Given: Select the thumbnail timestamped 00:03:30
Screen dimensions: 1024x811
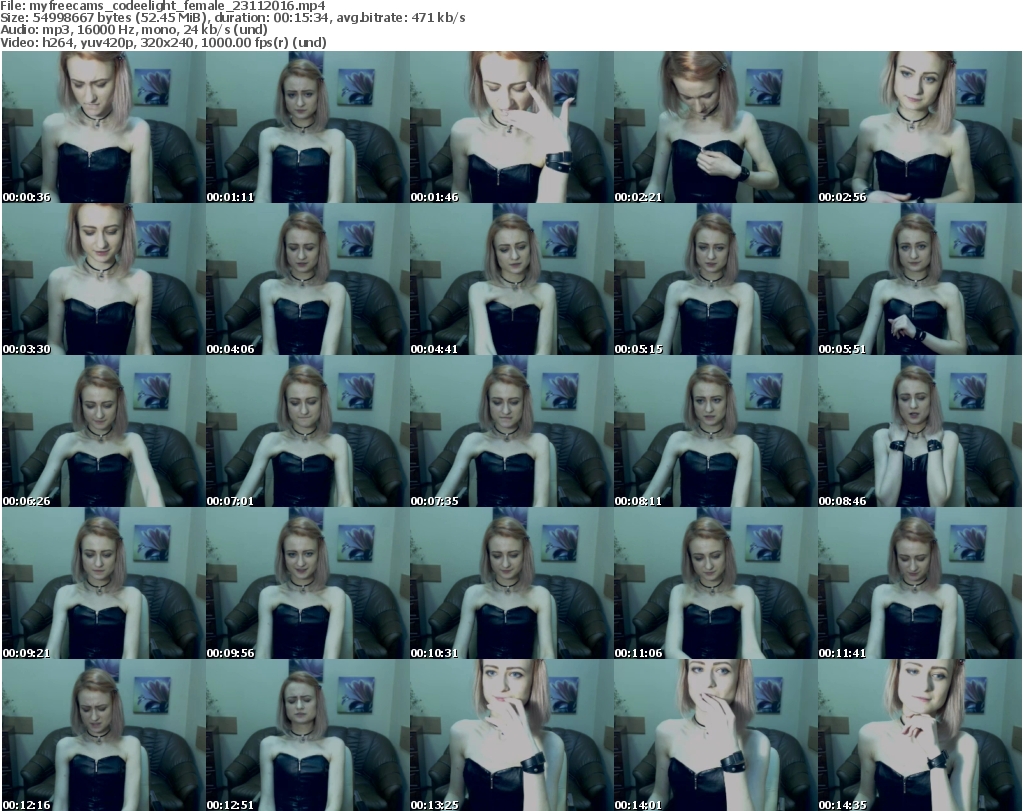Looking at the screenshot, I should pyautogui.click(x=104, y=279).
